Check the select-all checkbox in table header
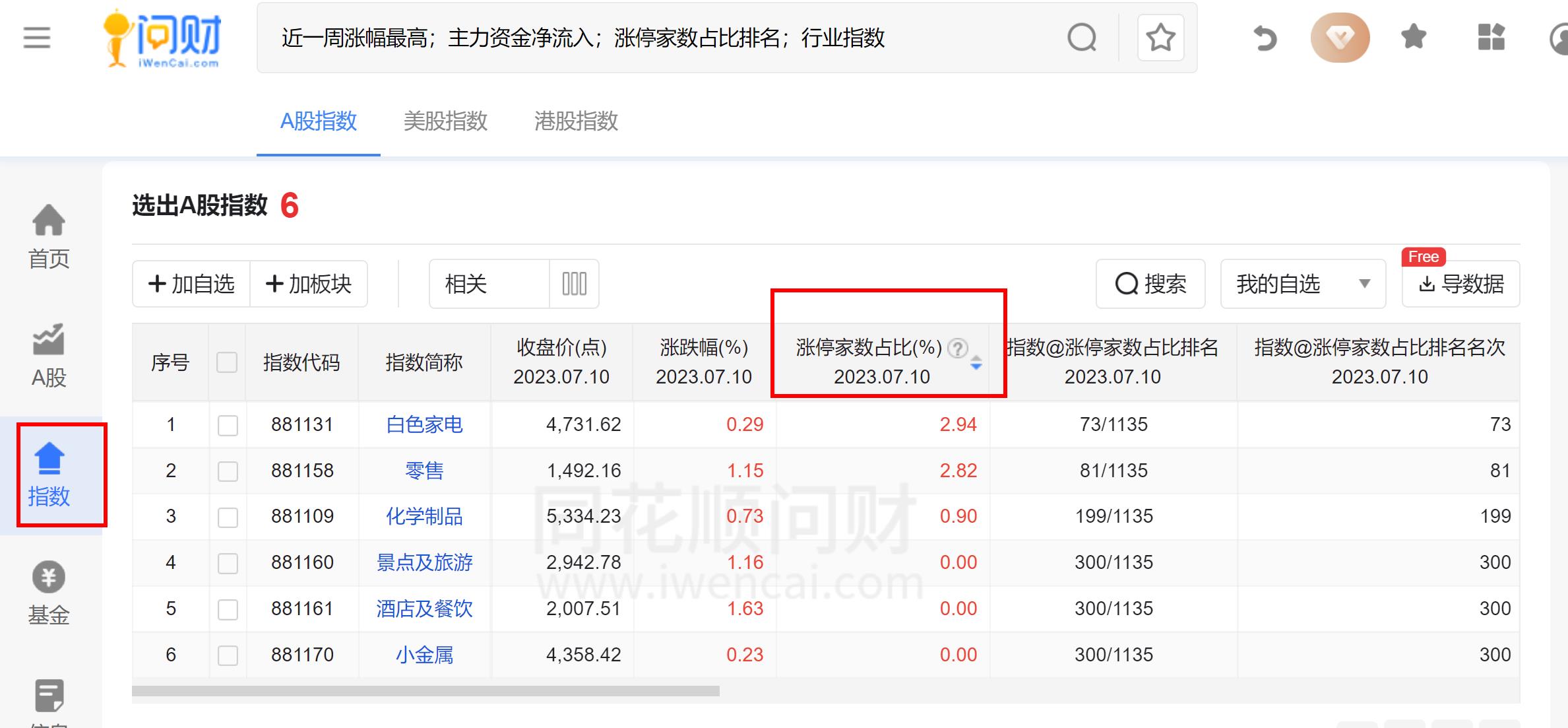 (x=228, y=362)
